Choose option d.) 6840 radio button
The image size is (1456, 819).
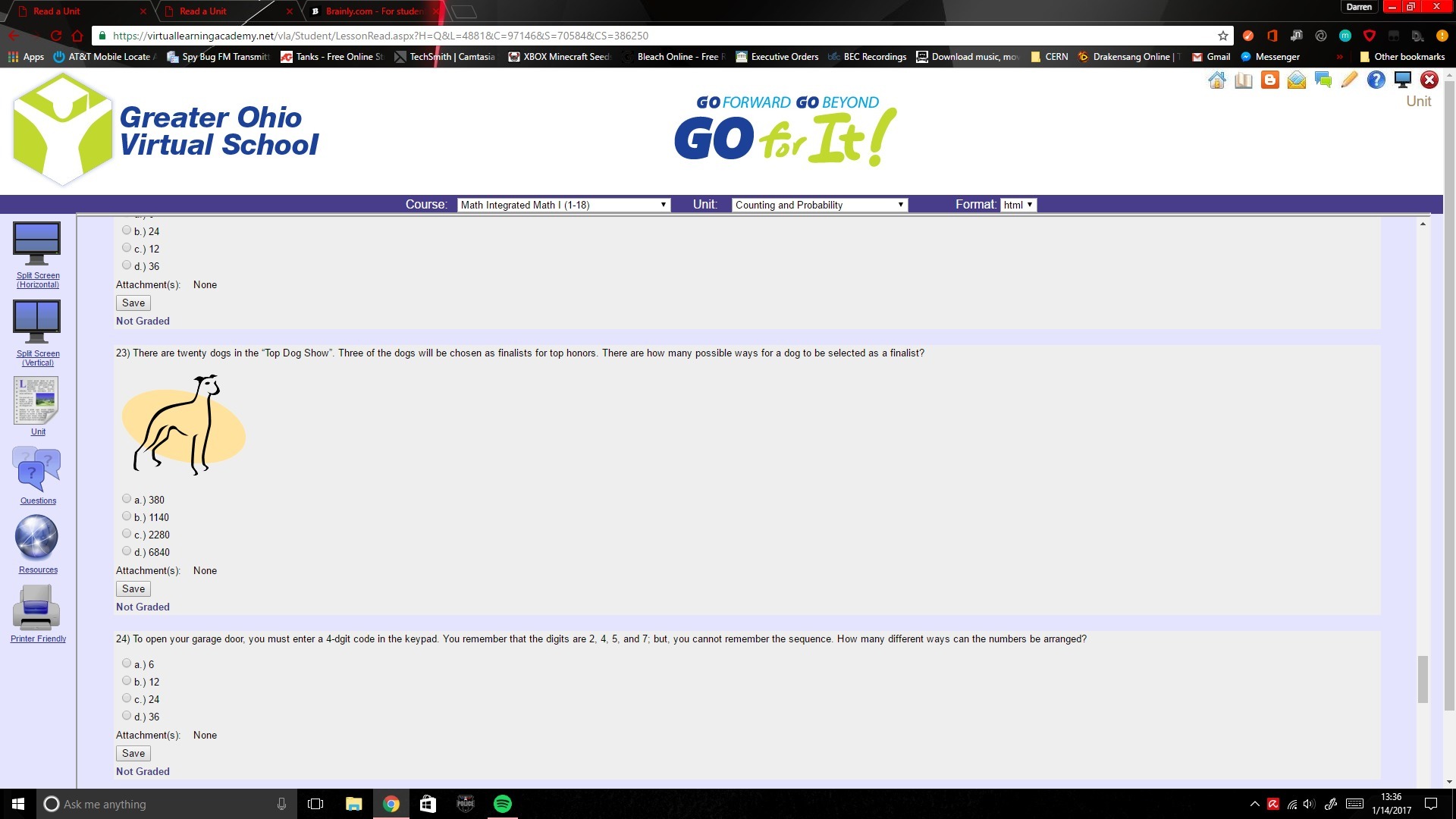[x=127, y=551]
